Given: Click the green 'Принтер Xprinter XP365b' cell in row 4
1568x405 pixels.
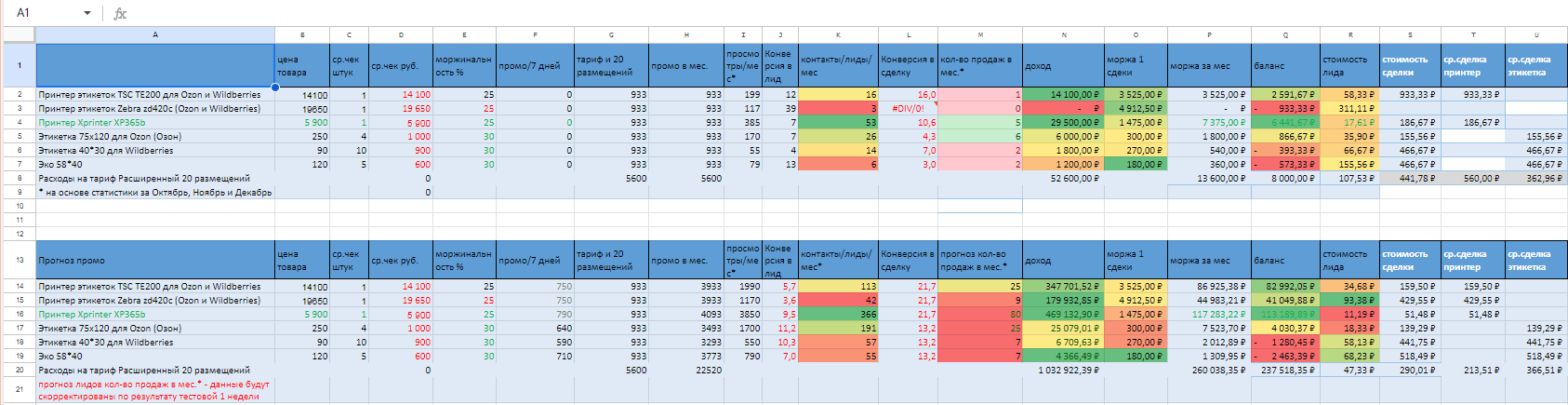Looking at the screenshot, I should click(x=155, y=122).
